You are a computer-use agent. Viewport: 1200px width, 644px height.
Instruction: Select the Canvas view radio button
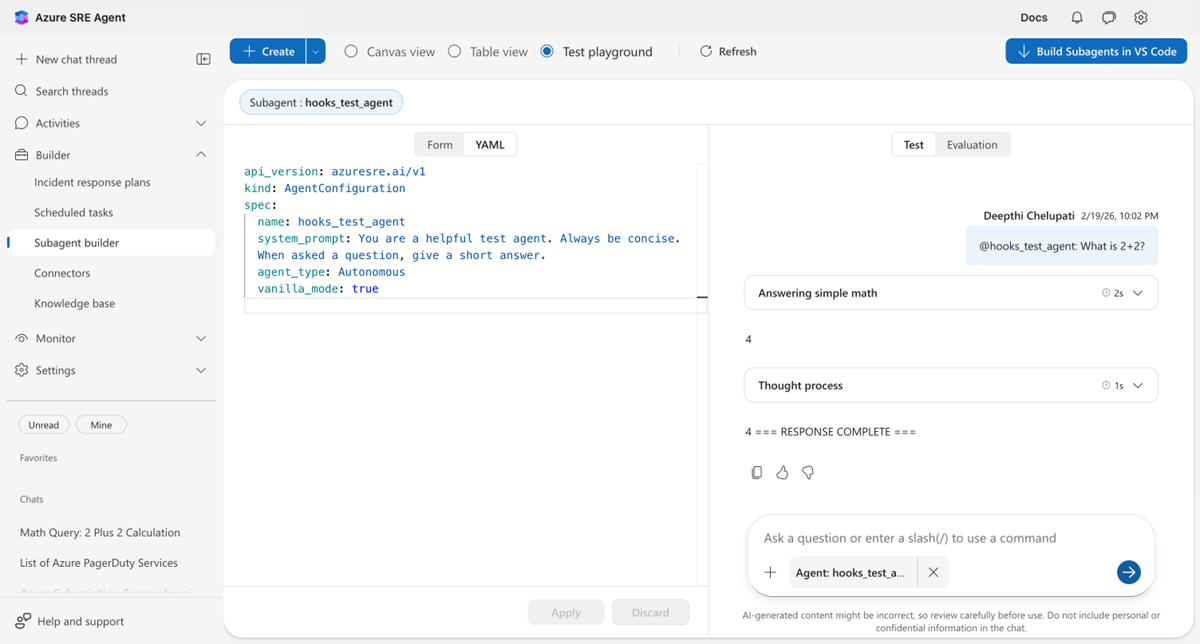(x=351, y=52)
